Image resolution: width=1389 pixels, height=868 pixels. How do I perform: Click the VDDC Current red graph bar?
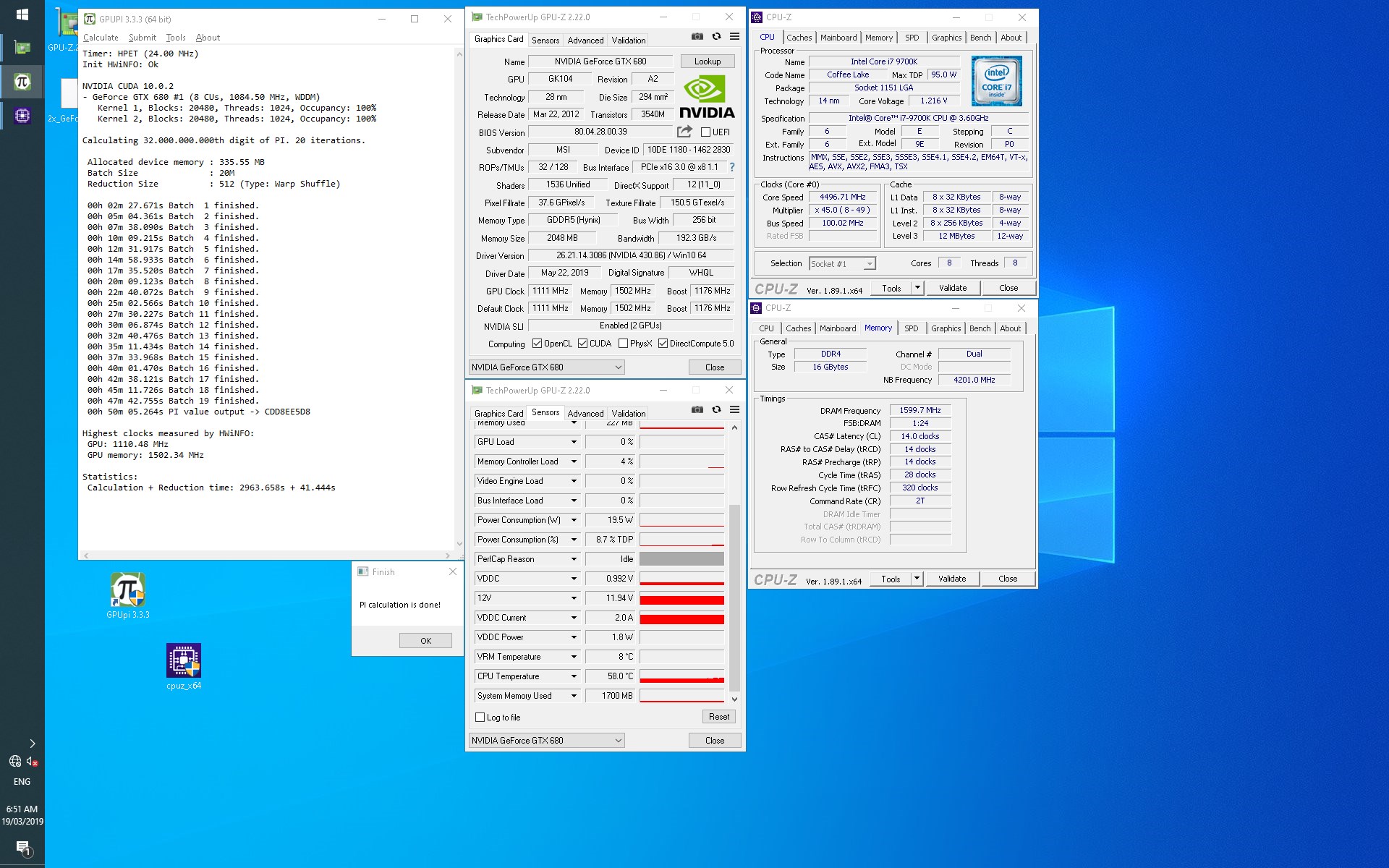(x=681, y=619)
